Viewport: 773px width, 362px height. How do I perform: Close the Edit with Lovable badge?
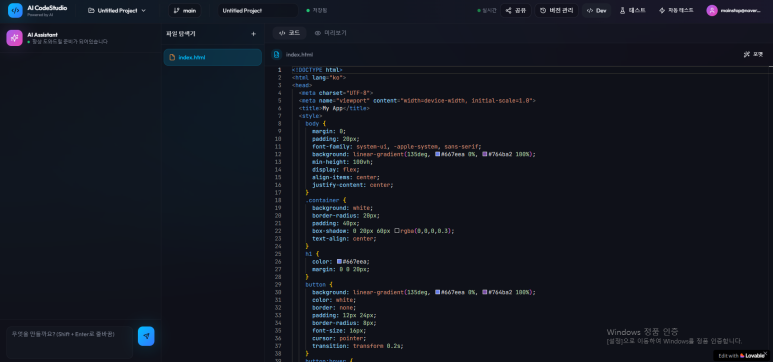(766, 353)
